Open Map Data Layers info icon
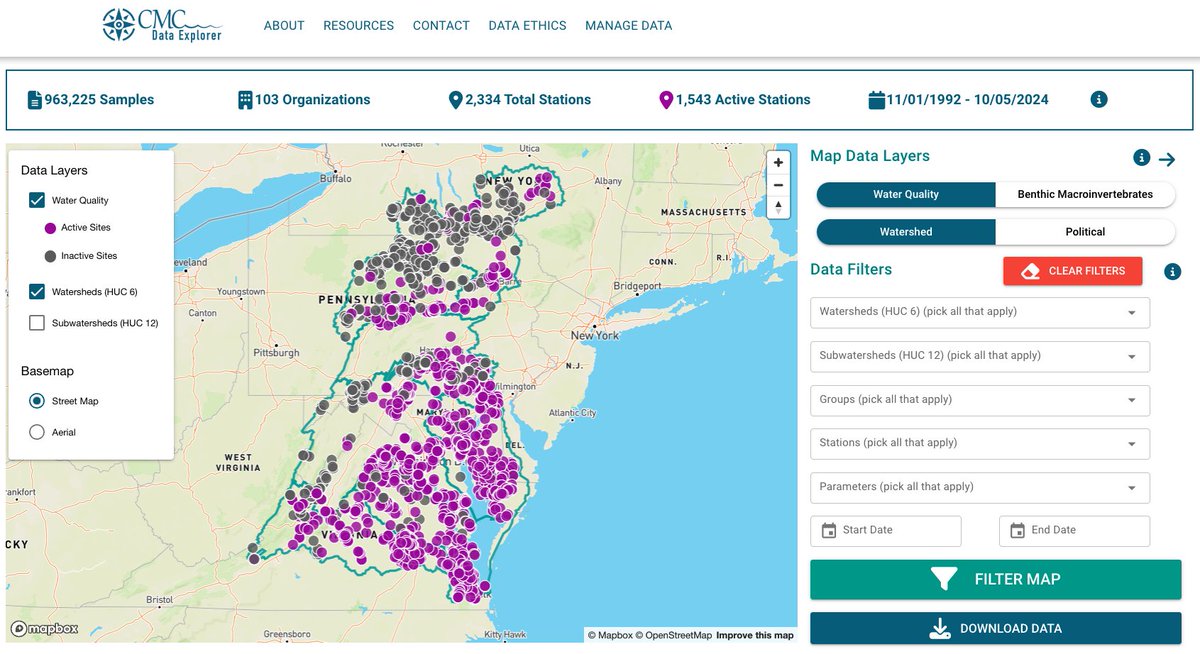1200x654 pixels. click(1141, 158)
